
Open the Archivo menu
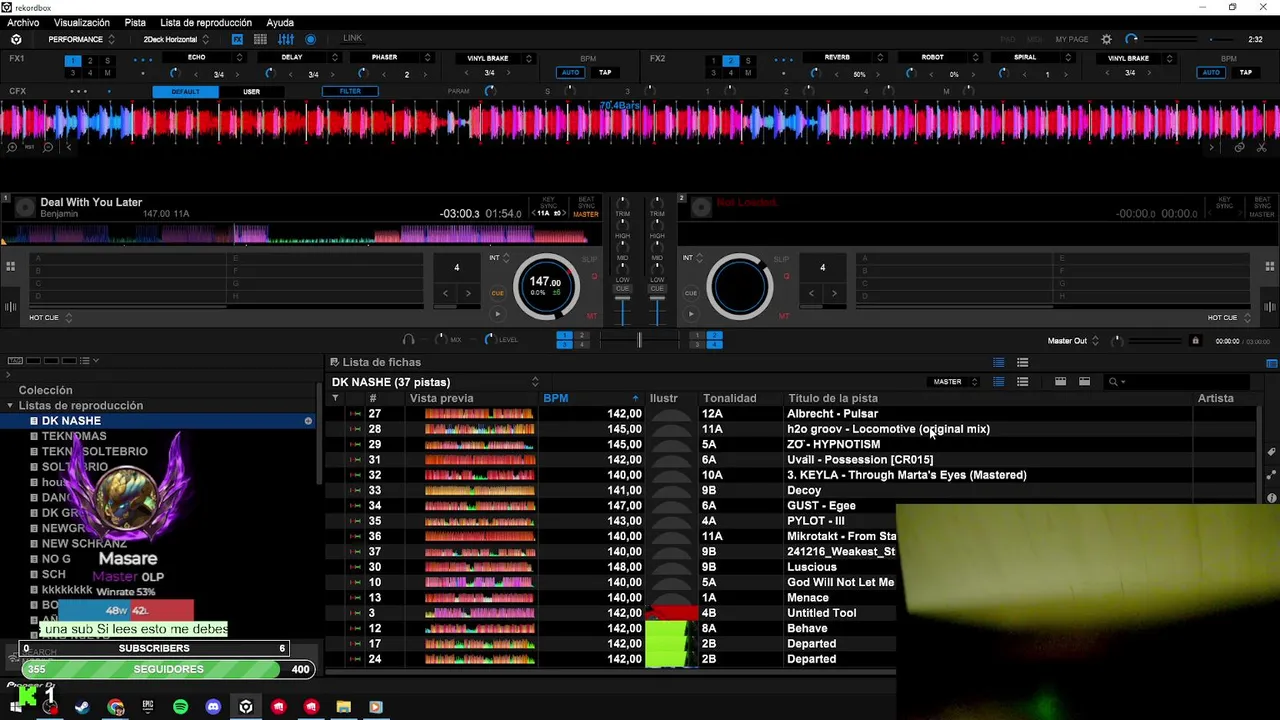(23, 22)
